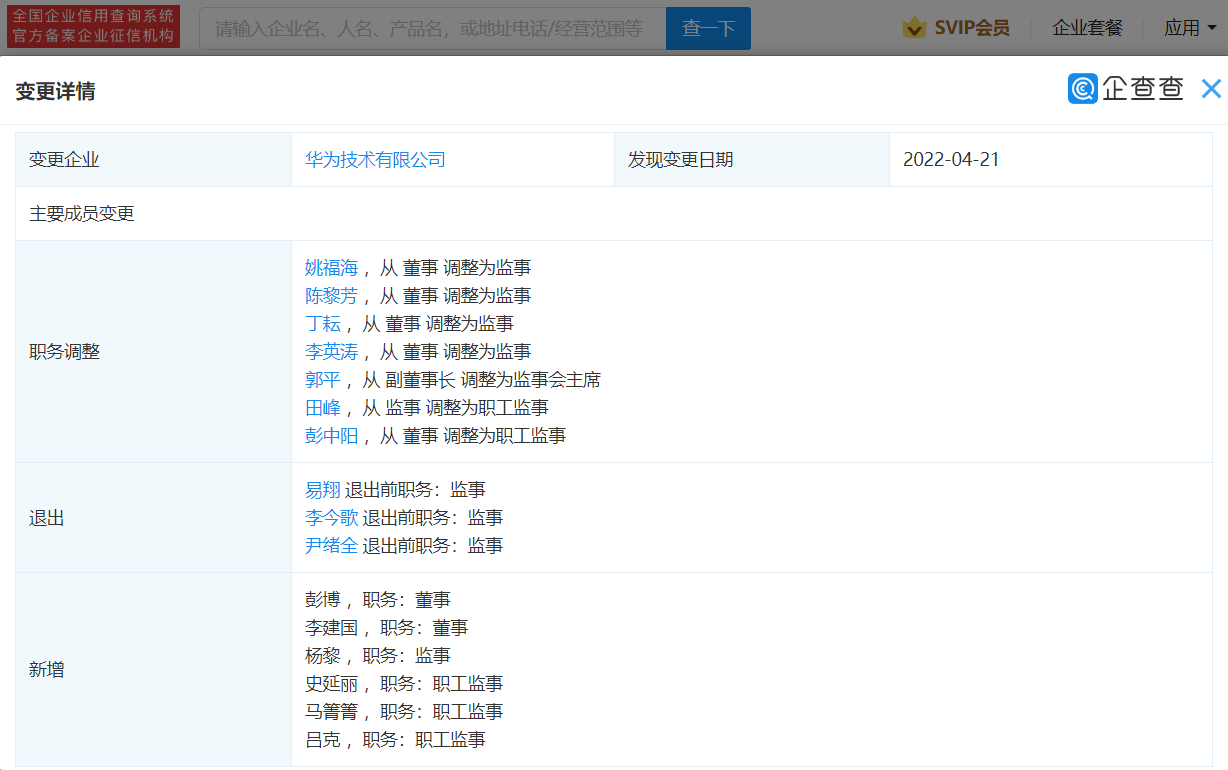Viewport: 1228px width, 770px height.
Task: Click the 全国企业信用查询系统 red banner
Action: (93, 26)
